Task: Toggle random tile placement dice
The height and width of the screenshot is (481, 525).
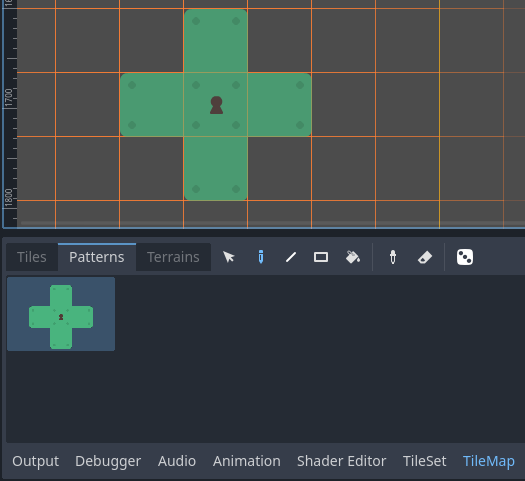Action: click(x=465, y=257)
